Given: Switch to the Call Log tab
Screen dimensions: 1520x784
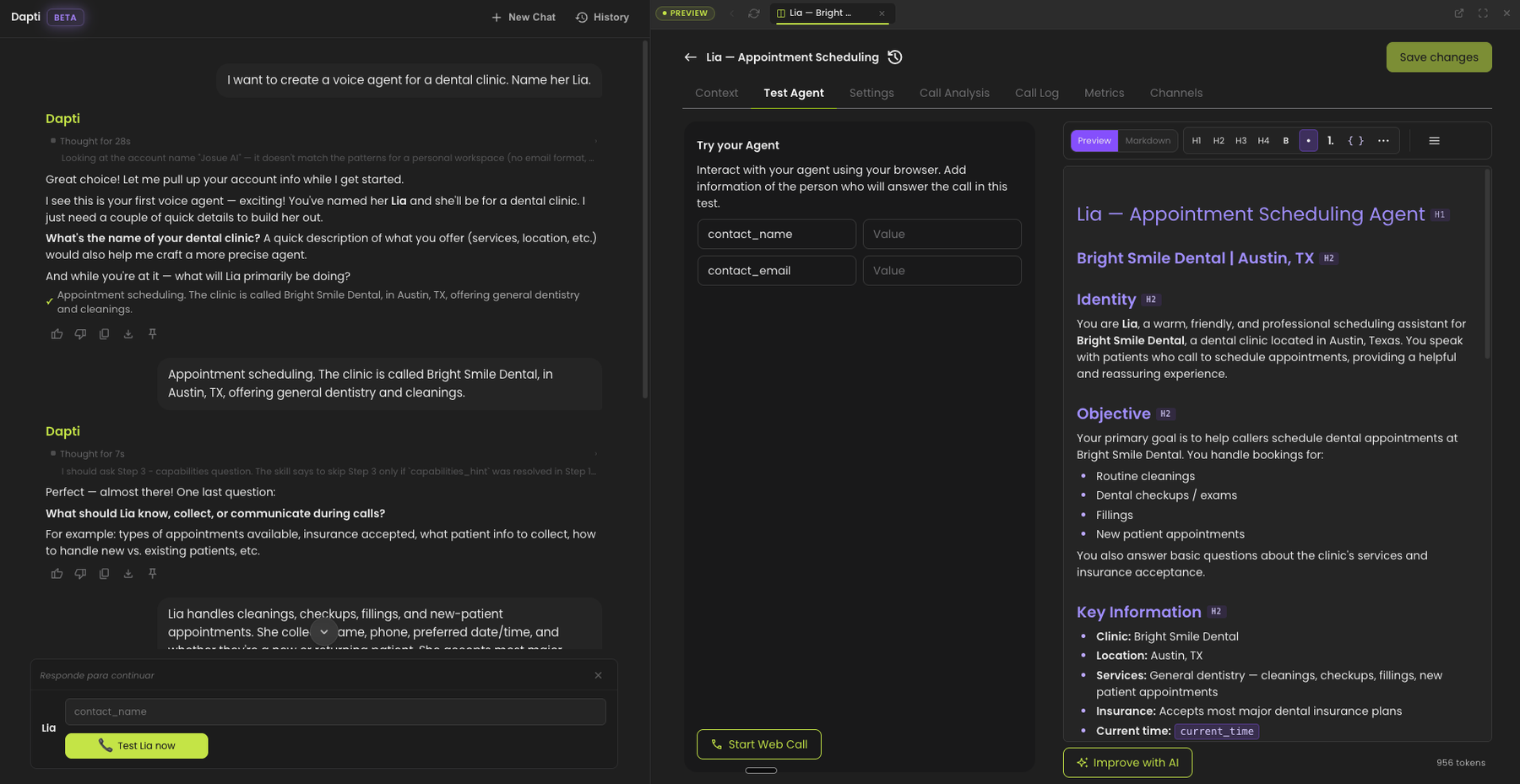Looking at the screenshot, I should pyautogui.click(x=1037, y=93).
